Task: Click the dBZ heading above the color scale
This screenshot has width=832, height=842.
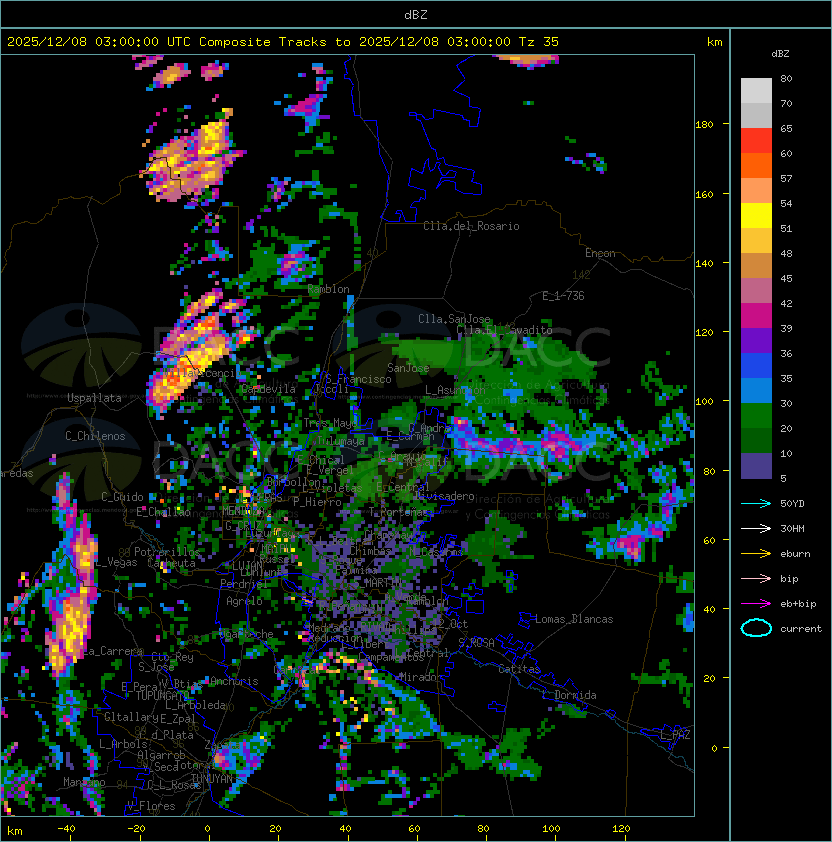Action: pyautogui.click(x=780, y=54)
